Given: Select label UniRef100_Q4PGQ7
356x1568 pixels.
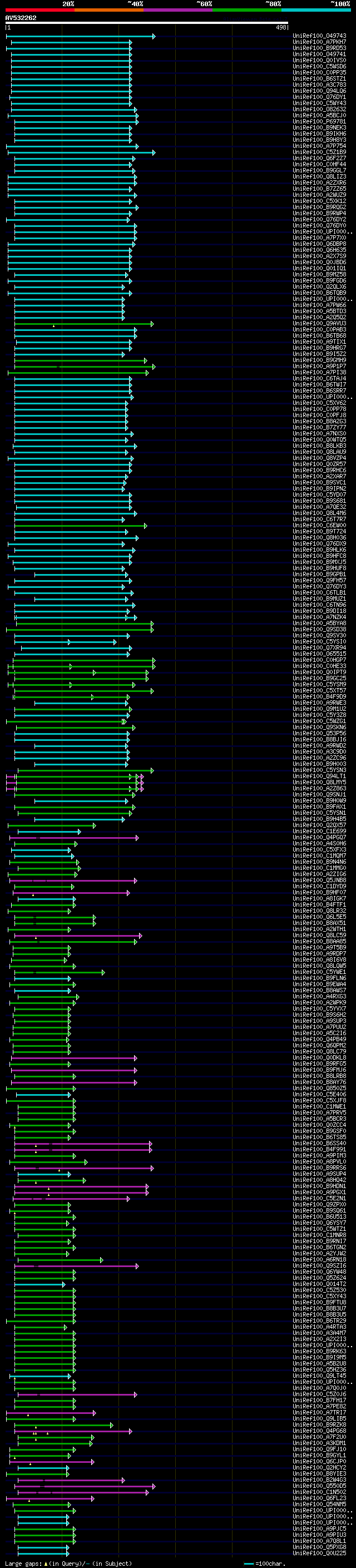Looking at the screenshot, I should click(x=319, y=838).
